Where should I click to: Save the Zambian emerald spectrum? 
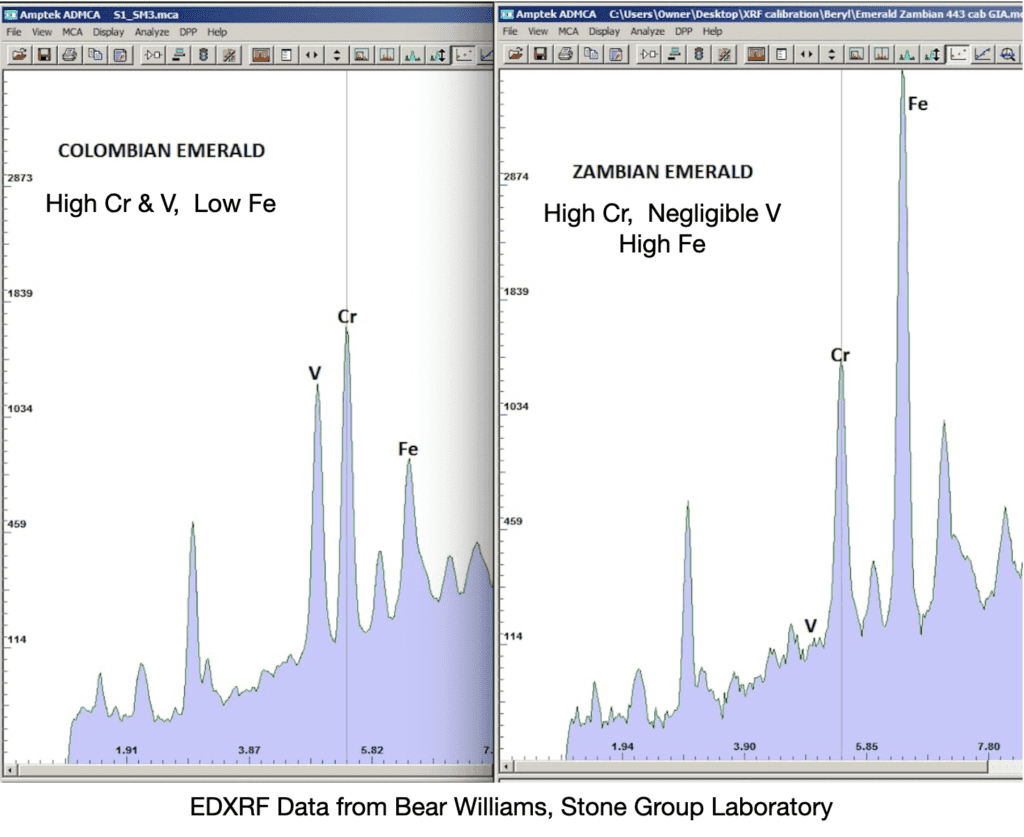[539, 55]
